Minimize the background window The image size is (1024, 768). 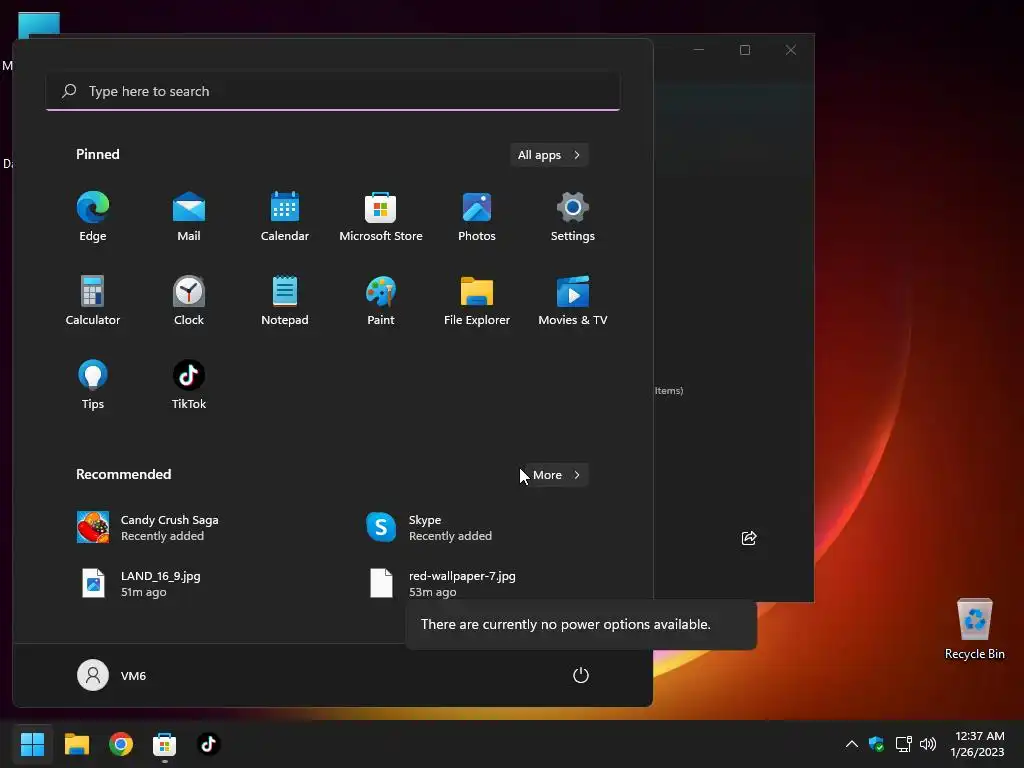[699, 50]
